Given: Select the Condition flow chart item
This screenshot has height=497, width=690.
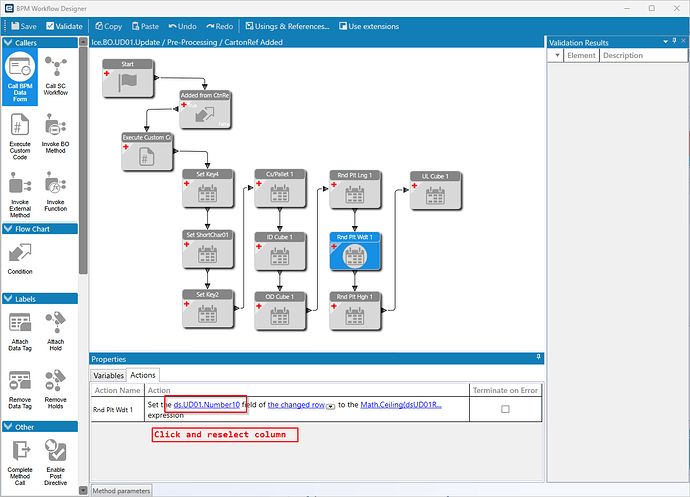Looking at the screenshot, I should pos(20,259).
